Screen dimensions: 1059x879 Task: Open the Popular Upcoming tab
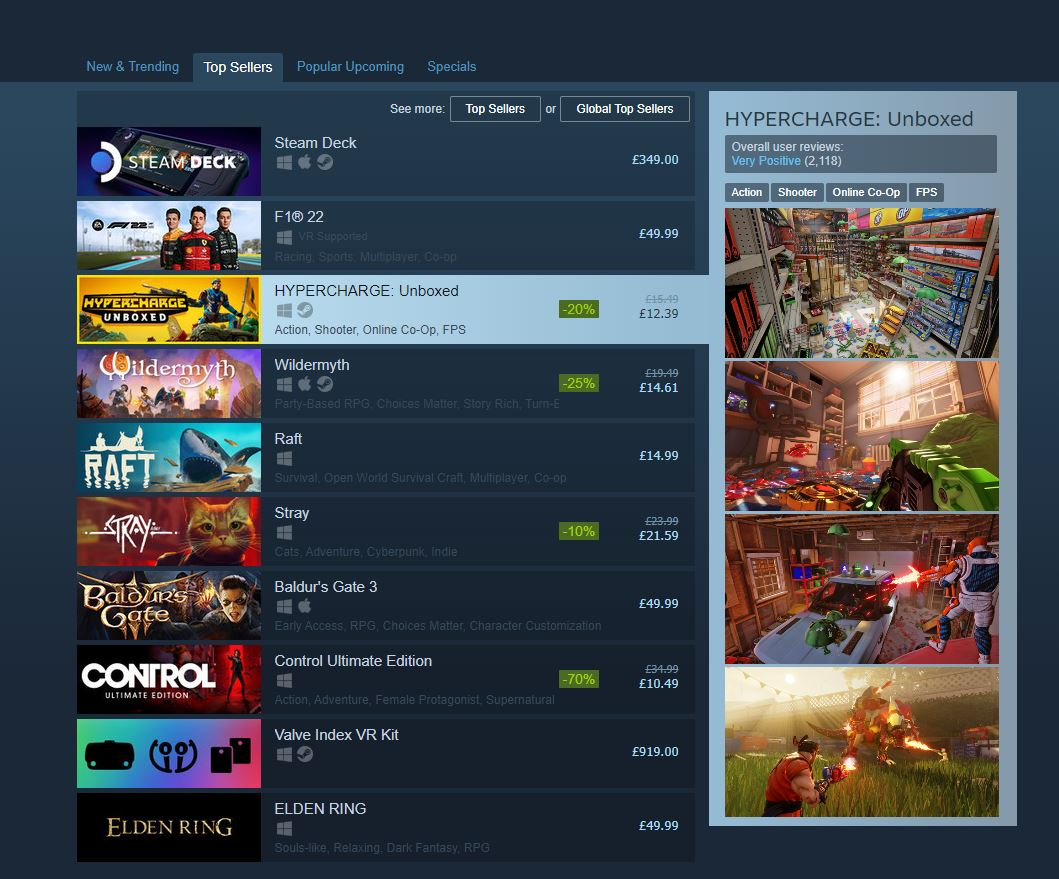point(350,66)
